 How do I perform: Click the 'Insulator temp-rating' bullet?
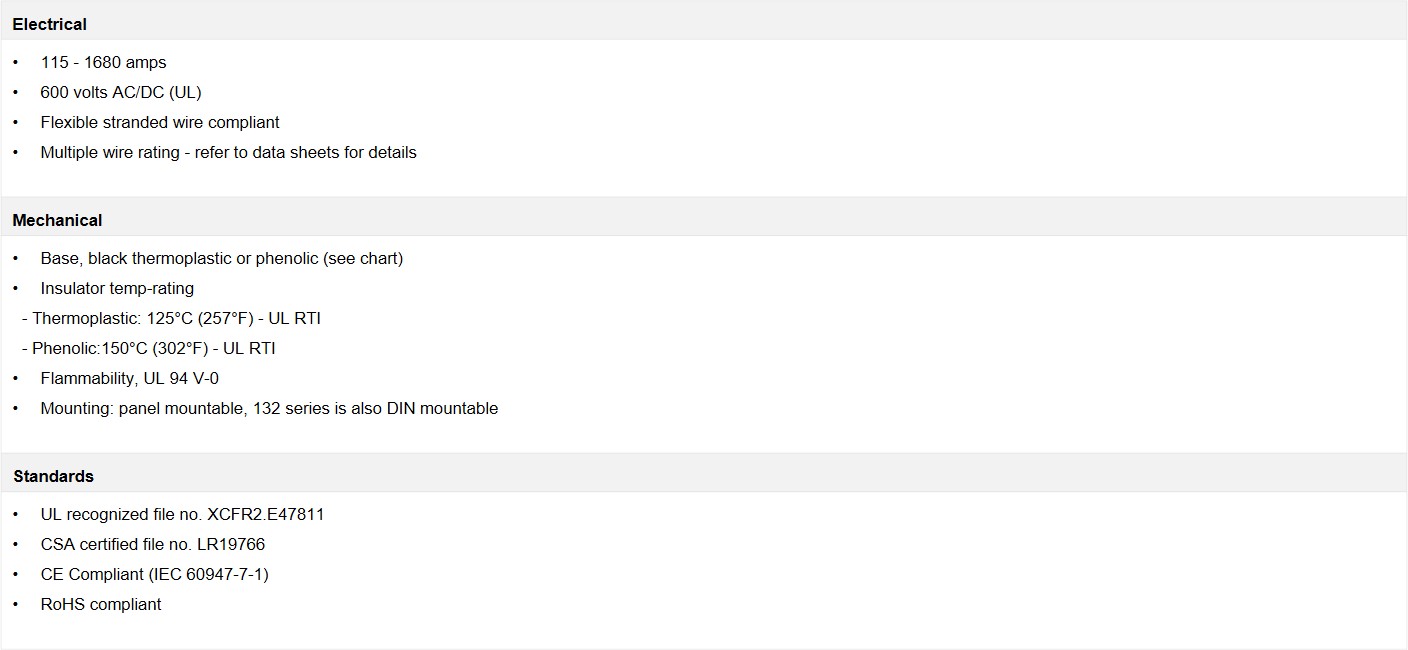(117, 288)
